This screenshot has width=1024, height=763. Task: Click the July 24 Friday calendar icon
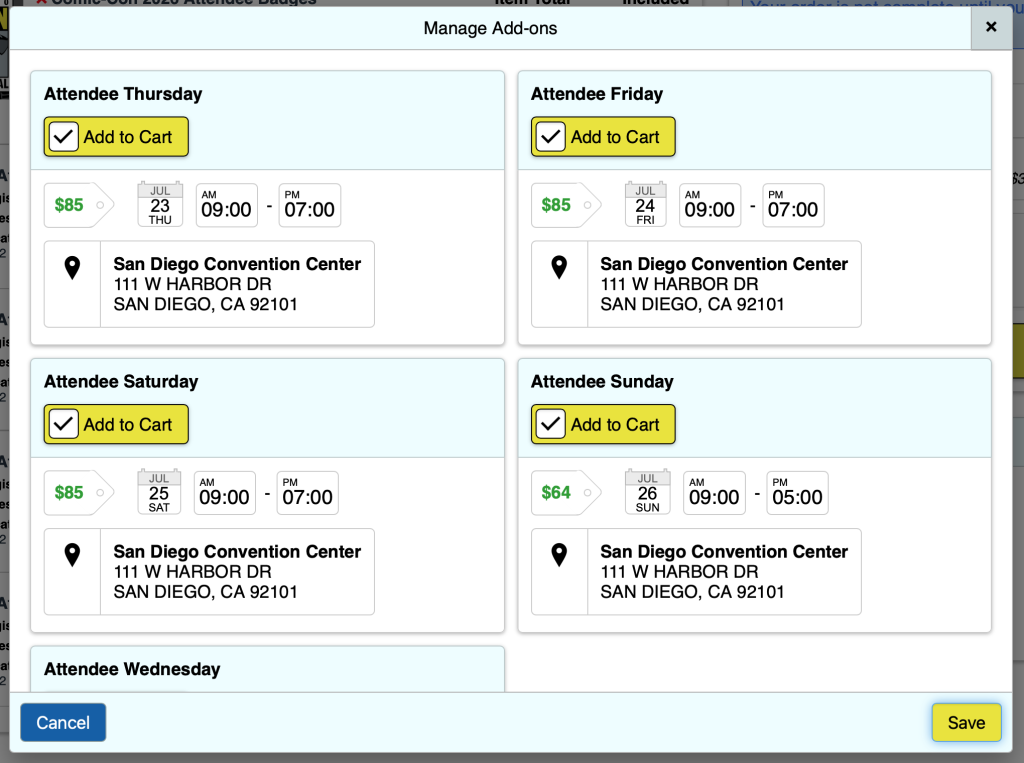[645, 204]
